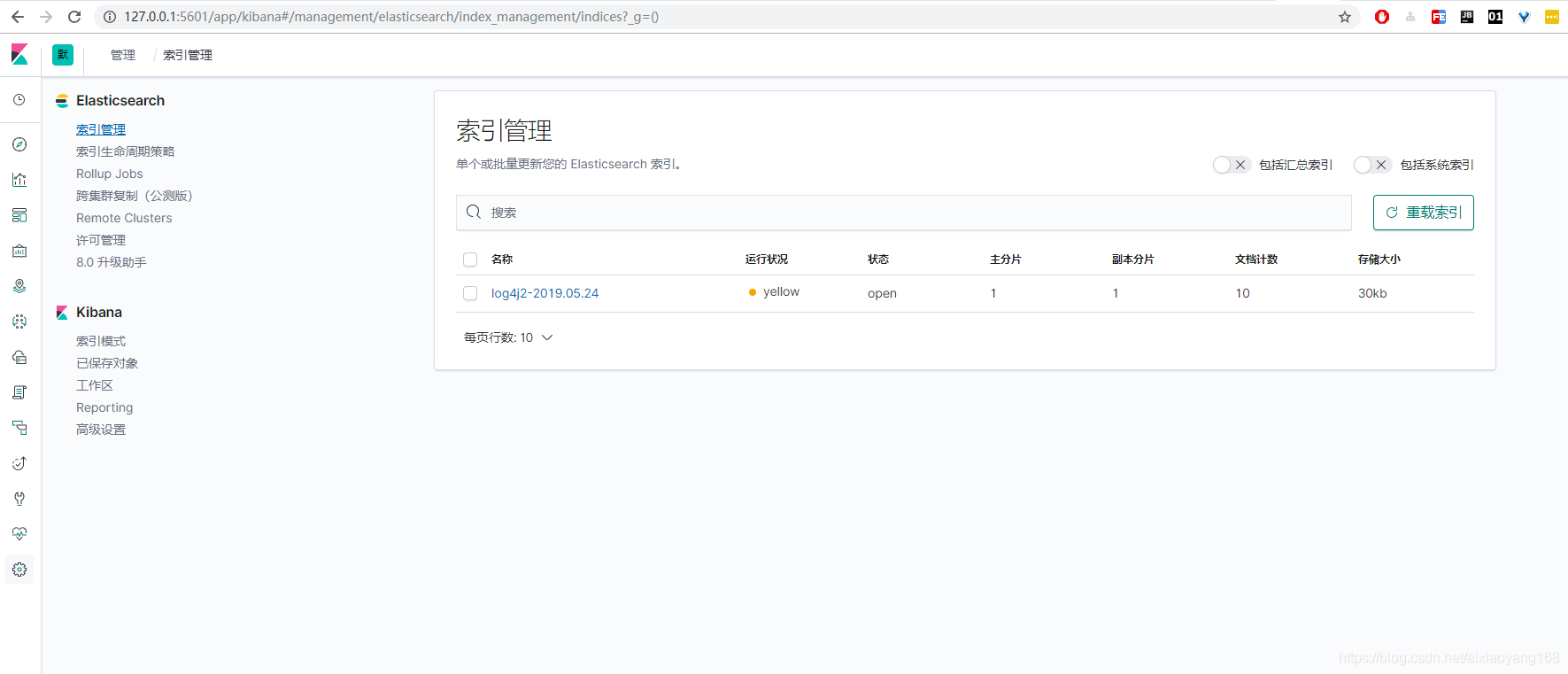Click the red adblock hand extension icon
This screenshot has width=1568, height=674.
(1382, 17)
